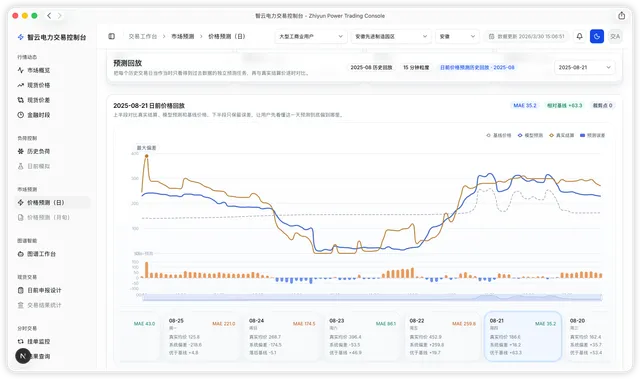Toggle the 模型预测 legend series
Screen dimensions: 640x379
click(x=530, y=135)
